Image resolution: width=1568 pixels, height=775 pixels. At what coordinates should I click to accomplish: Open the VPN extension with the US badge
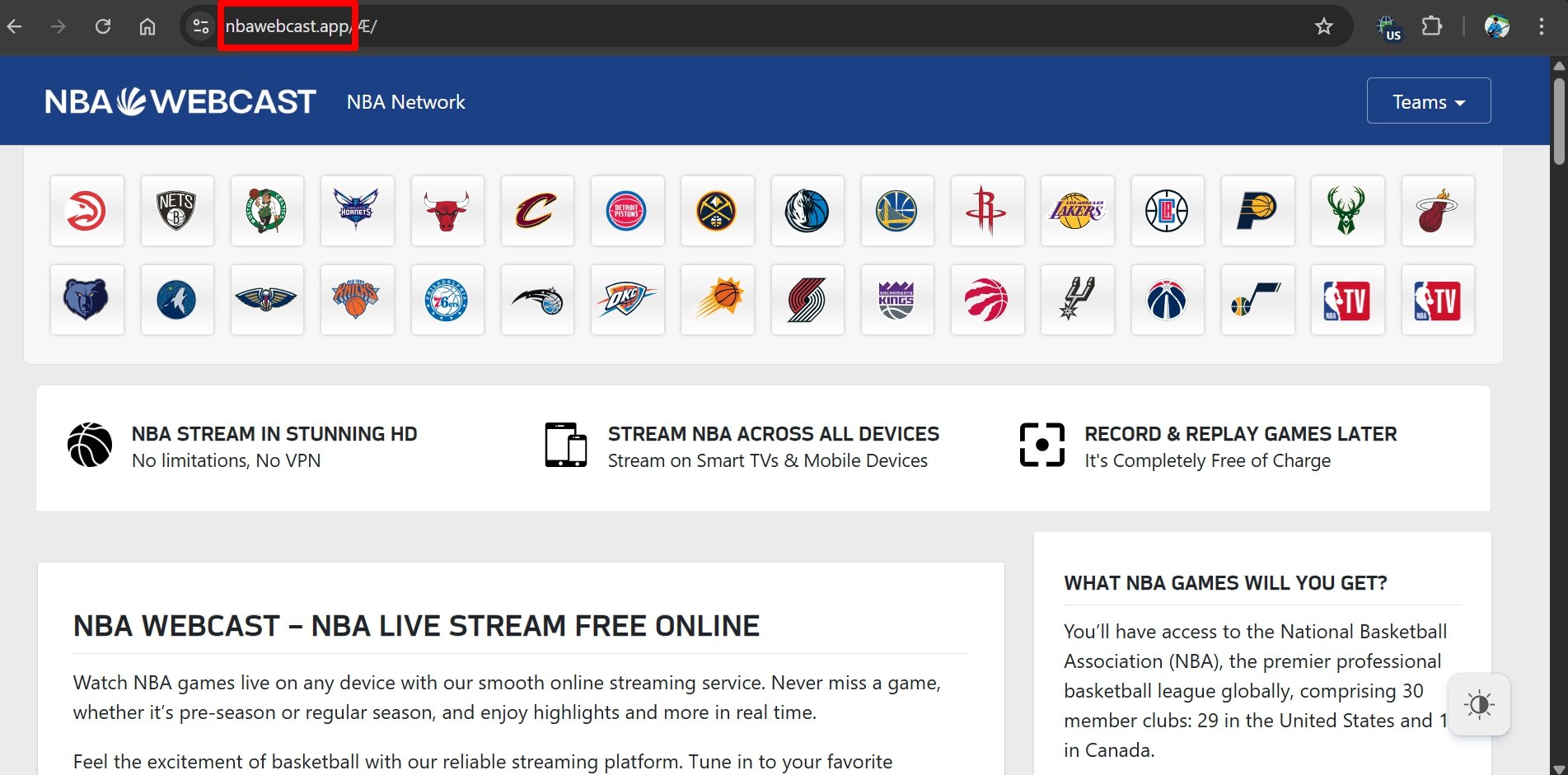(1388, 27)
